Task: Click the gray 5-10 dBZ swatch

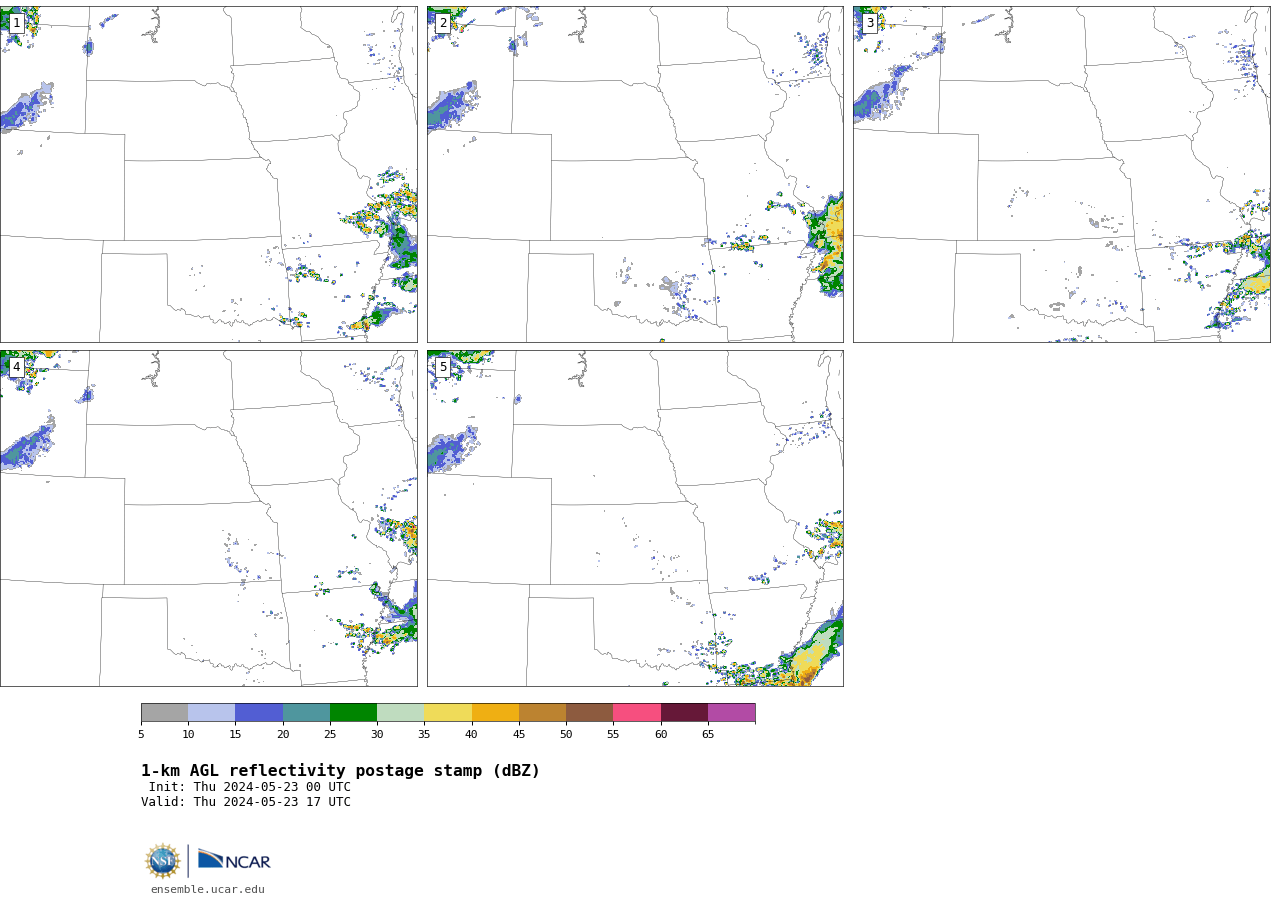Action: [x=164, y=713]
